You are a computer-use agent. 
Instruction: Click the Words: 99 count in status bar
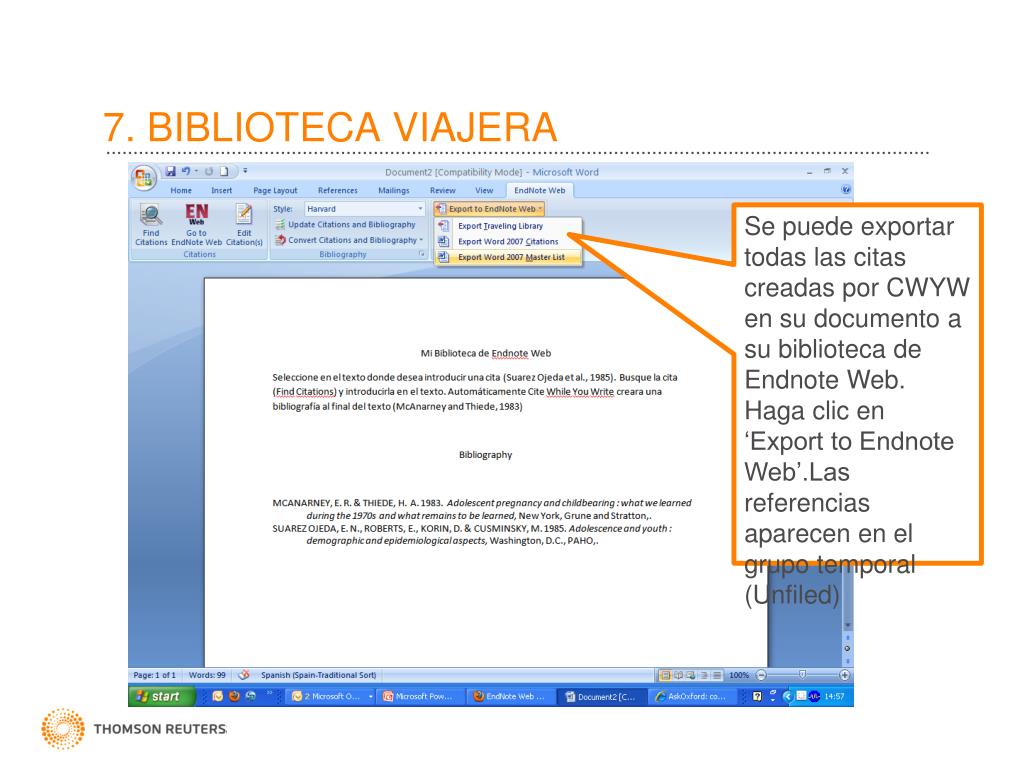point(207,675)
